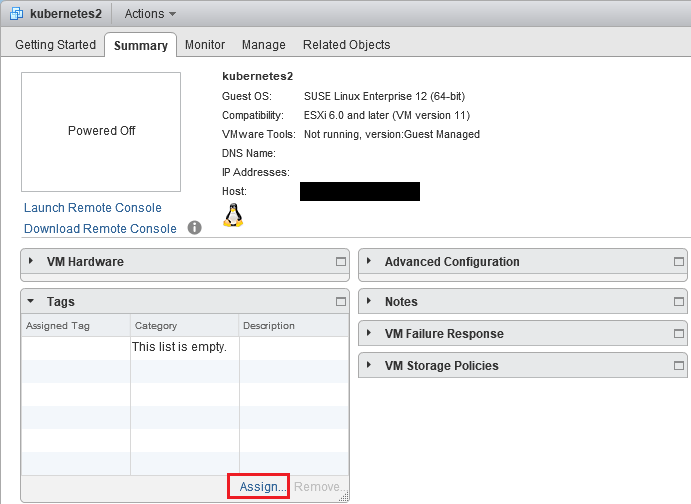Click the VMware Tools 'Not running' status text
Image resolution: width=691 pixels, height=504 pixels.
pyautogui.click(x=392, y=134)
